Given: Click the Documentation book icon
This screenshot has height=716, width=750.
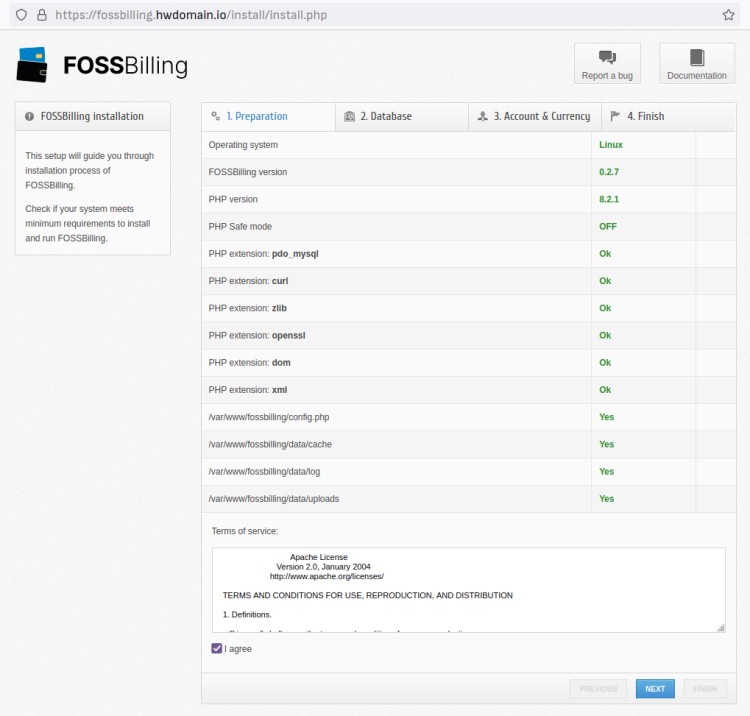Looking at the screenshot, I should [x=697, y=57].
